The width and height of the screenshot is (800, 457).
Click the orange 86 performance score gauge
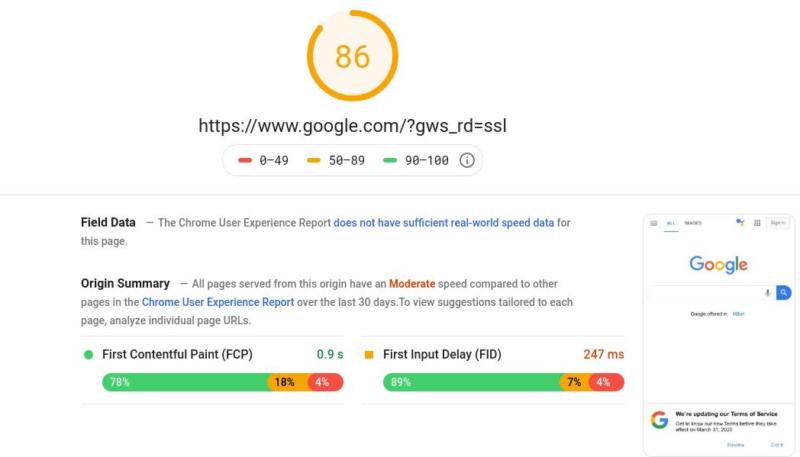pyautogui.click(x=352, y=56)
